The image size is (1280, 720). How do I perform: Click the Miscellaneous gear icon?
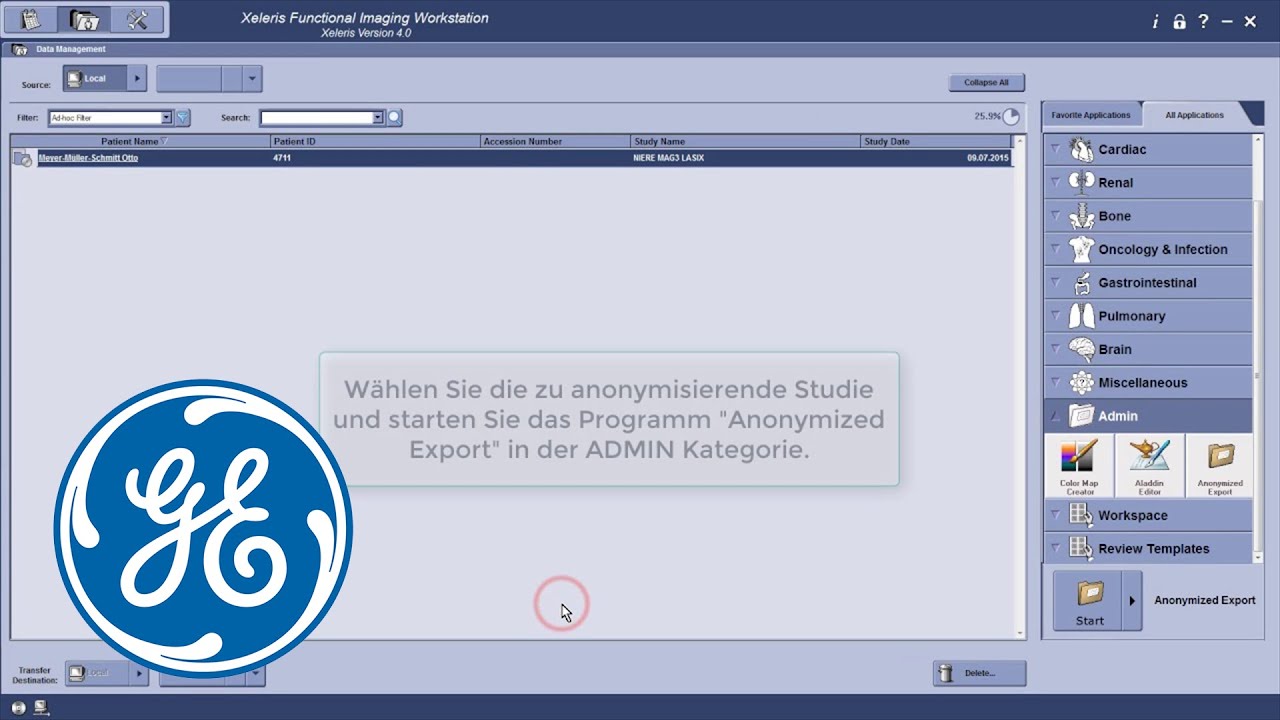[1081, 382]
